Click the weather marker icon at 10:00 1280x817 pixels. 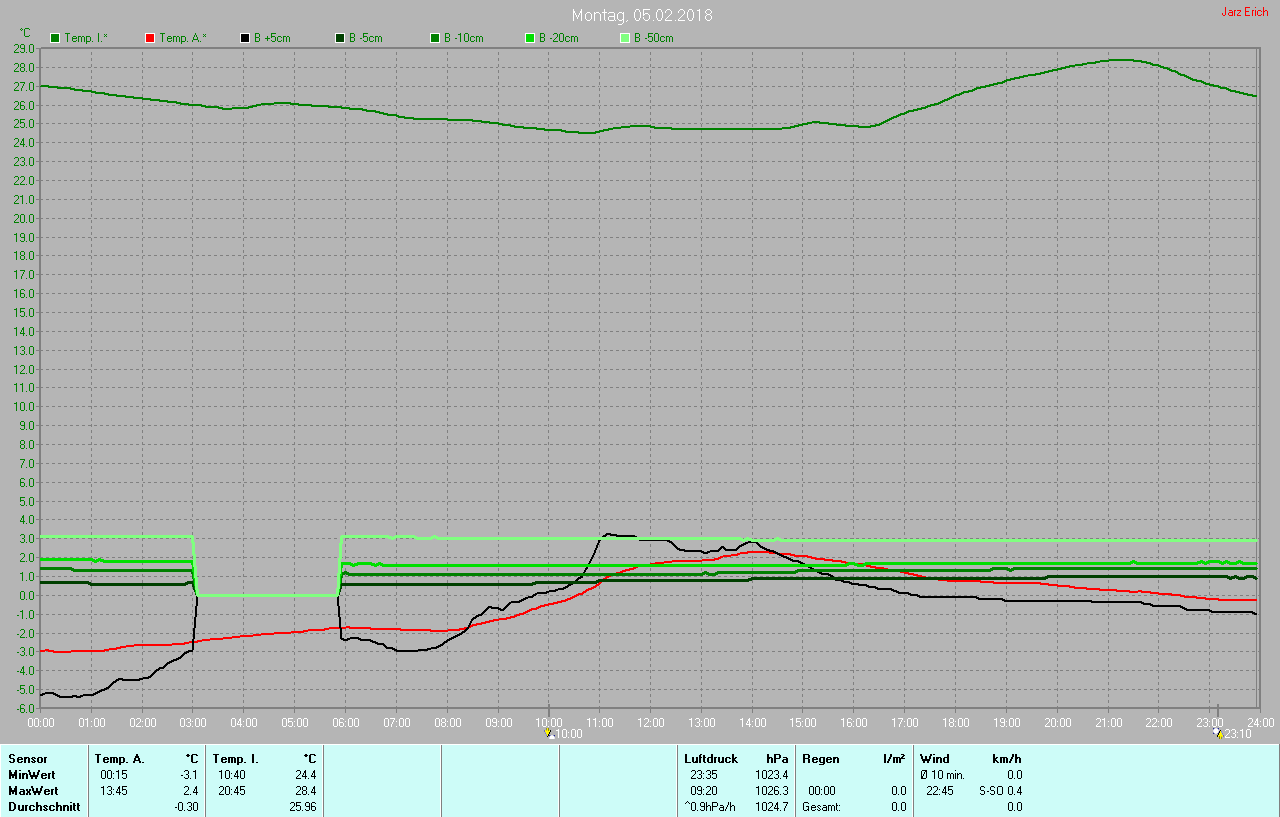tap(548, 733)
